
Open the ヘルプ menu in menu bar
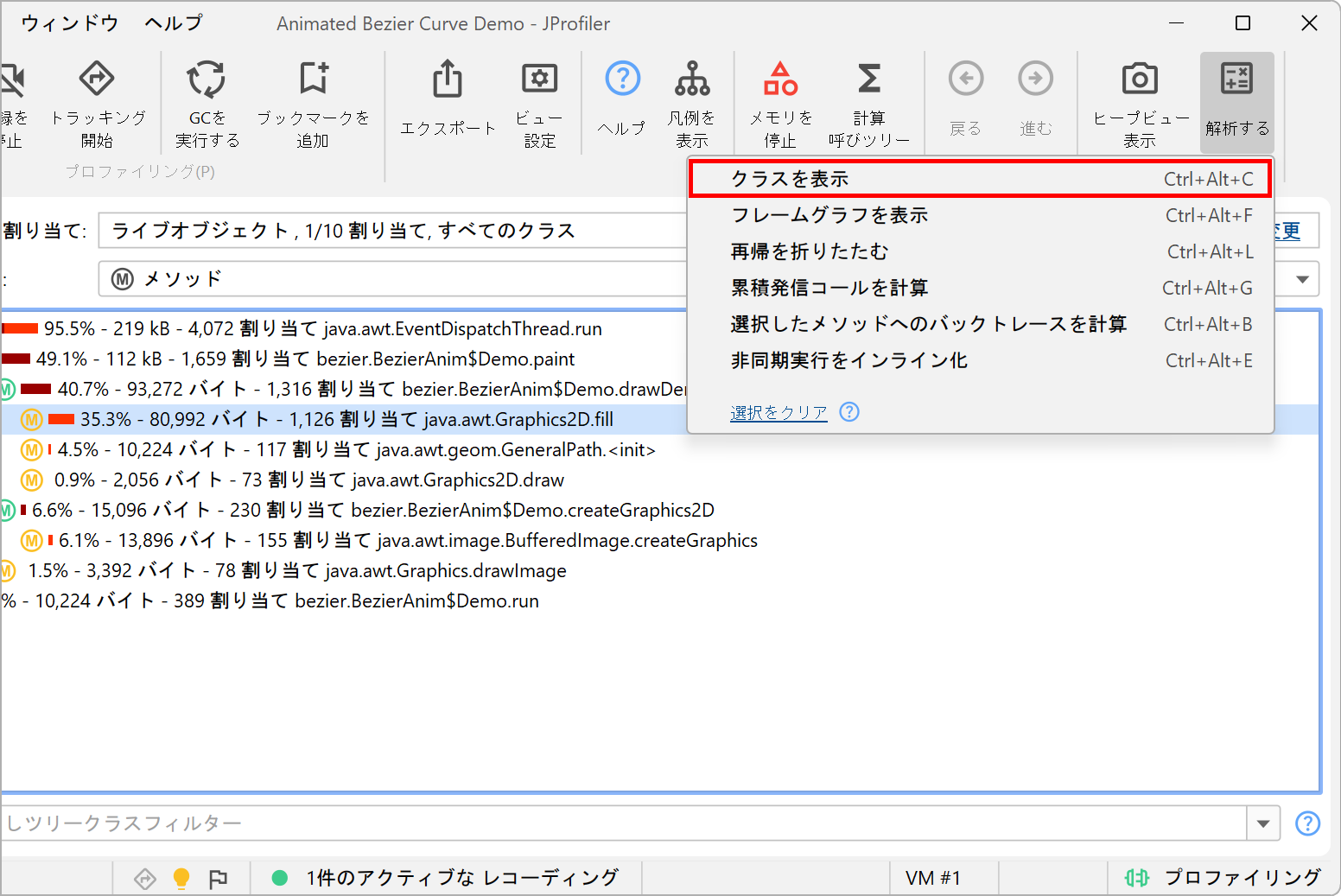tap(174, 23)
